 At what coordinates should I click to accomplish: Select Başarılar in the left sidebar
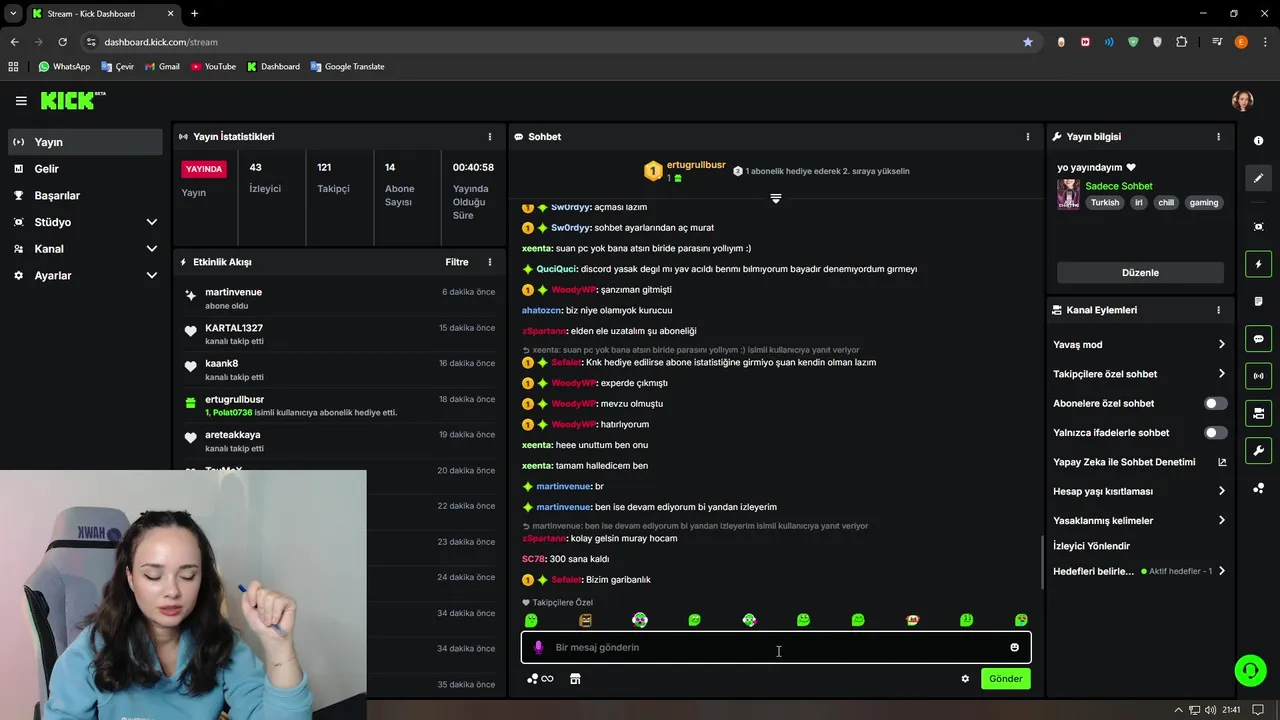[x=85, y=195]
